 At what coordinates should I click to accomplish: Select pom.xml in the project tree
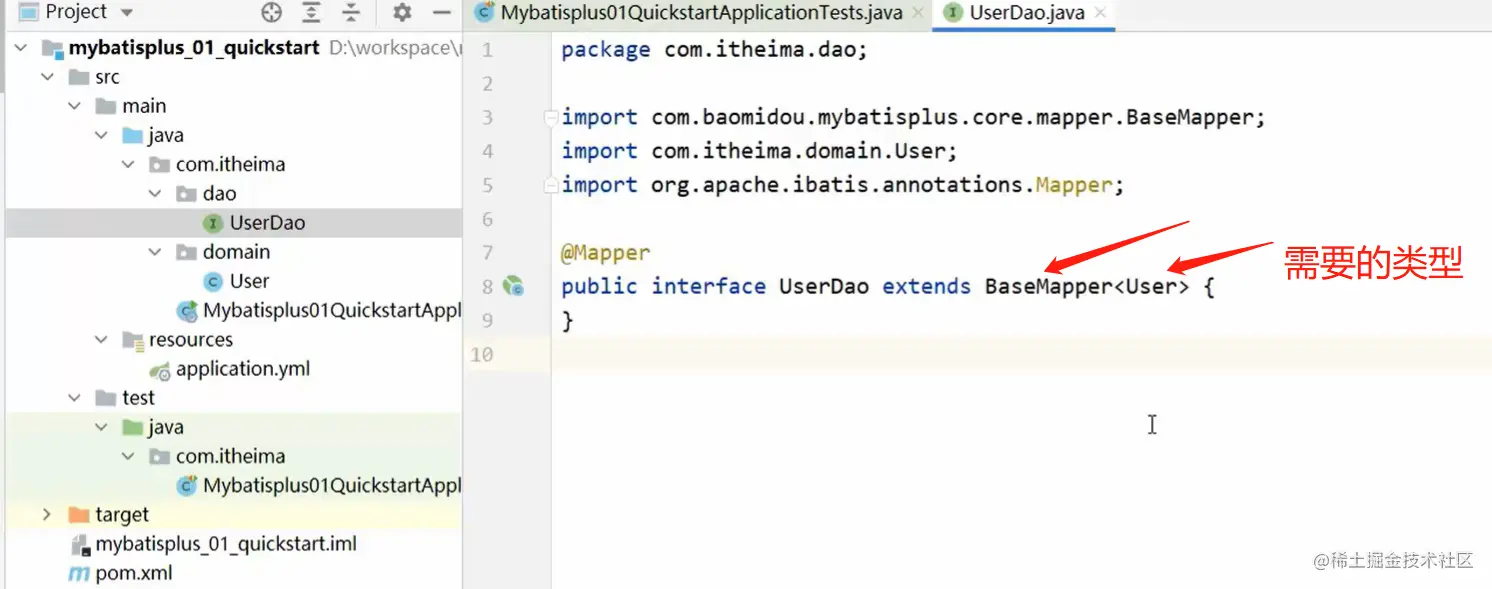point(134,573)
